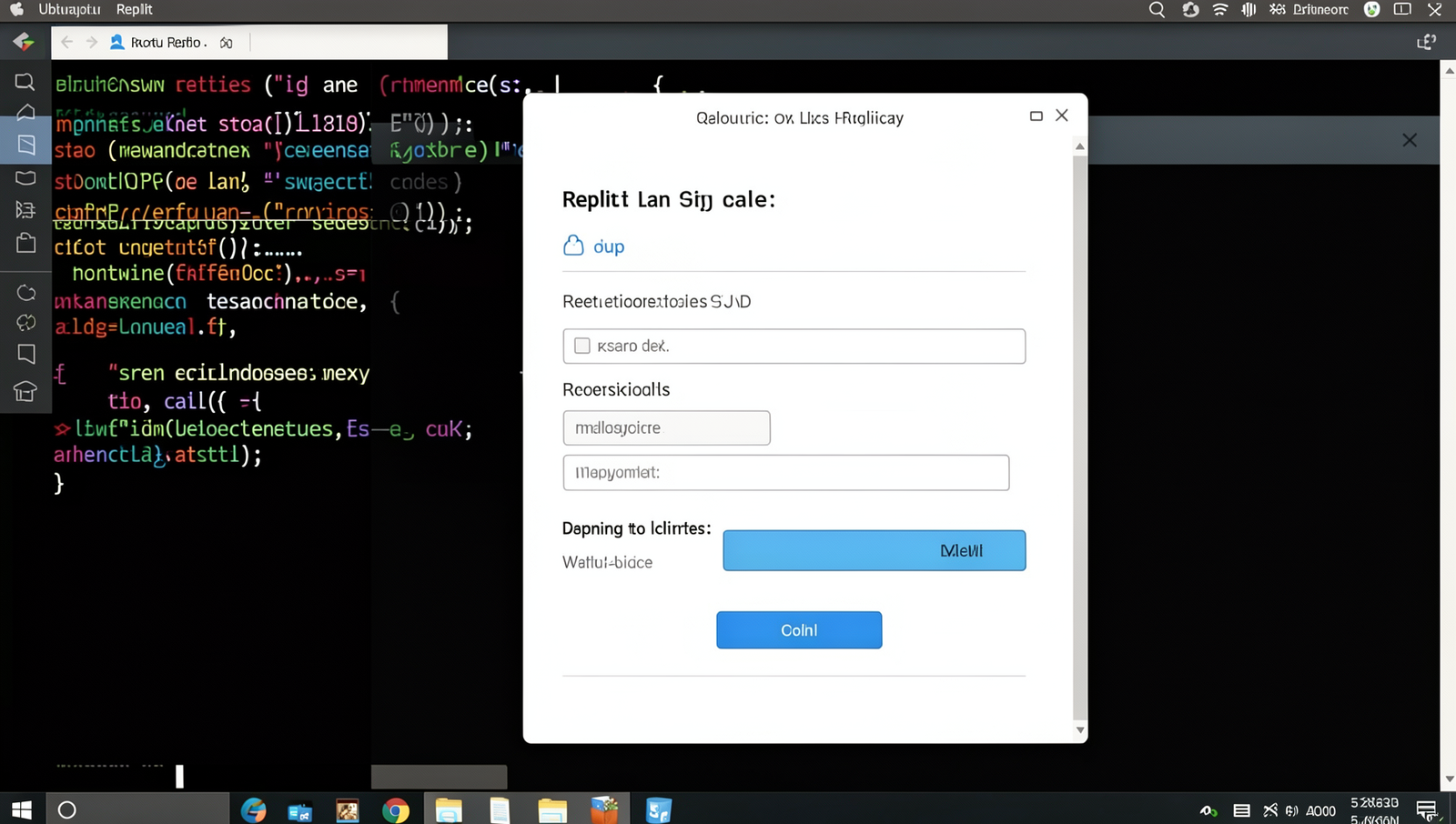
Task: Click the single circular refresh arrow sidebar icon
Action: point(26,293)
